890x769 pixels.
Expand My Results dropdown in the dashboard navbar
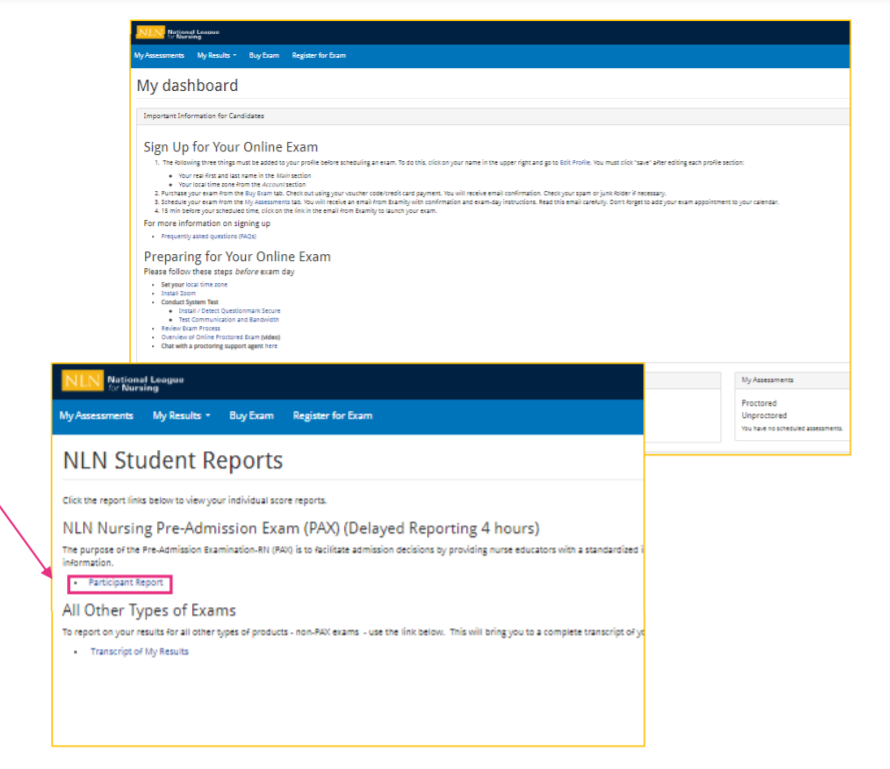point(216,56)
